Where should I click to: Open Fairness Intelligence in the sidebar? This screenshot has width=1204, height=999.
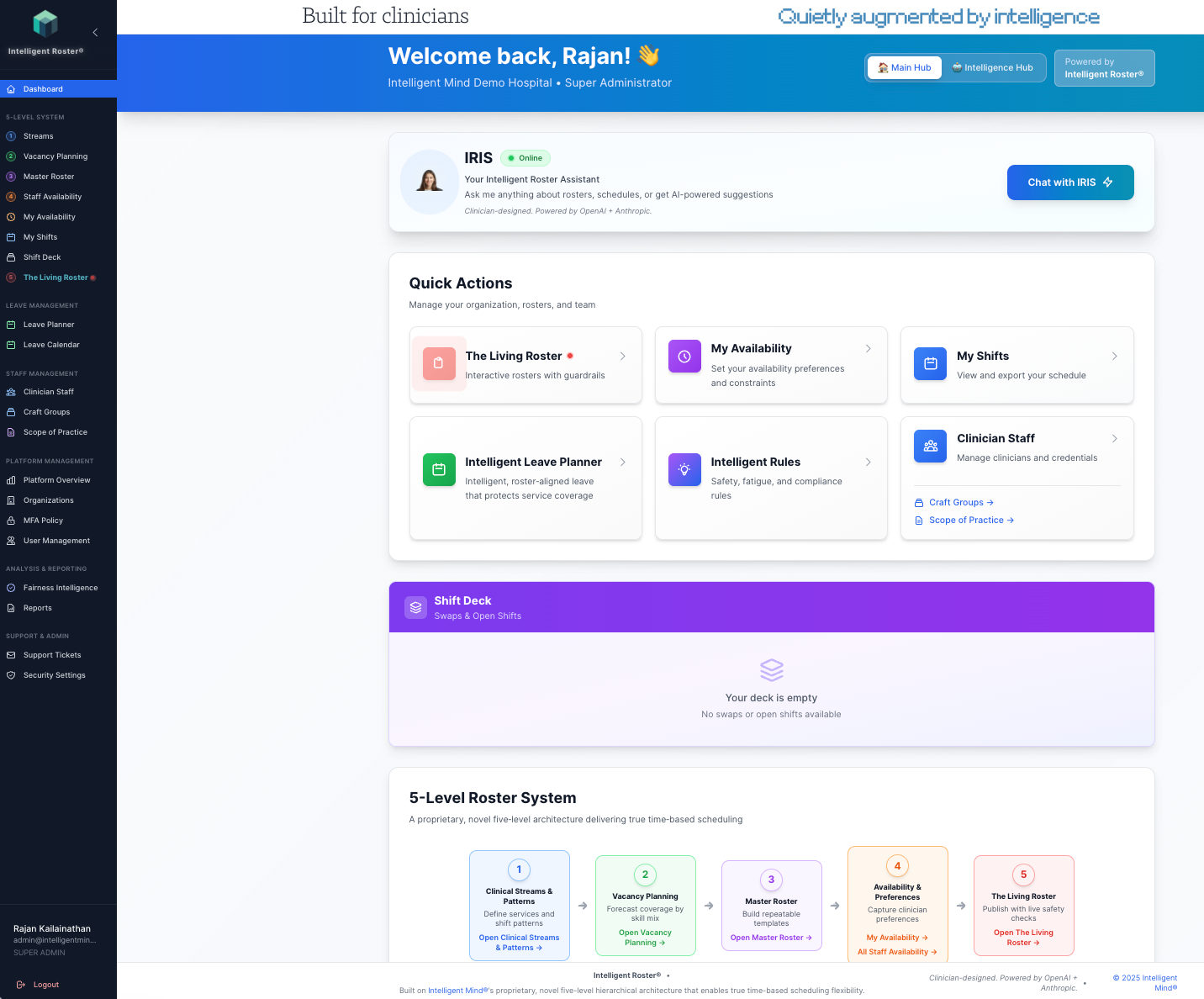pyautogui.click(x=60, y=588)
